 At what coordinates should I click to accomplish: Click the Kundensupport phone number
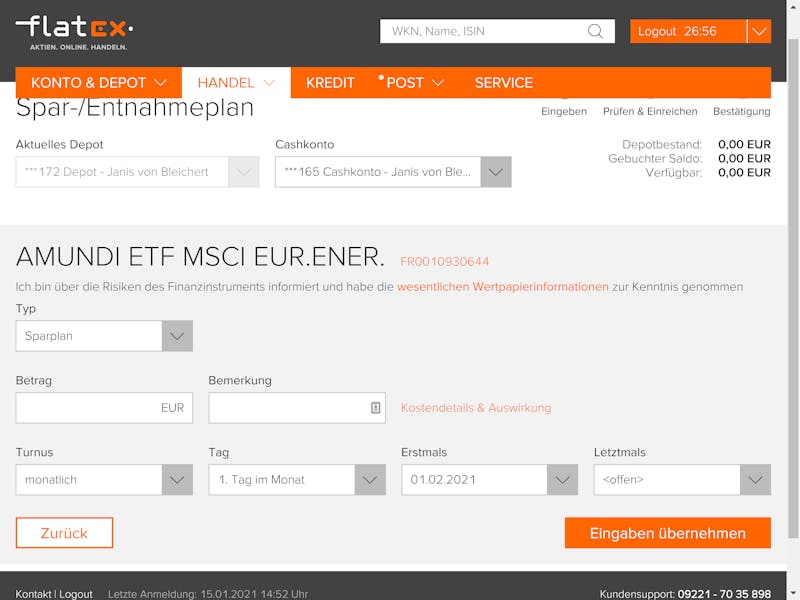point(724,594)
